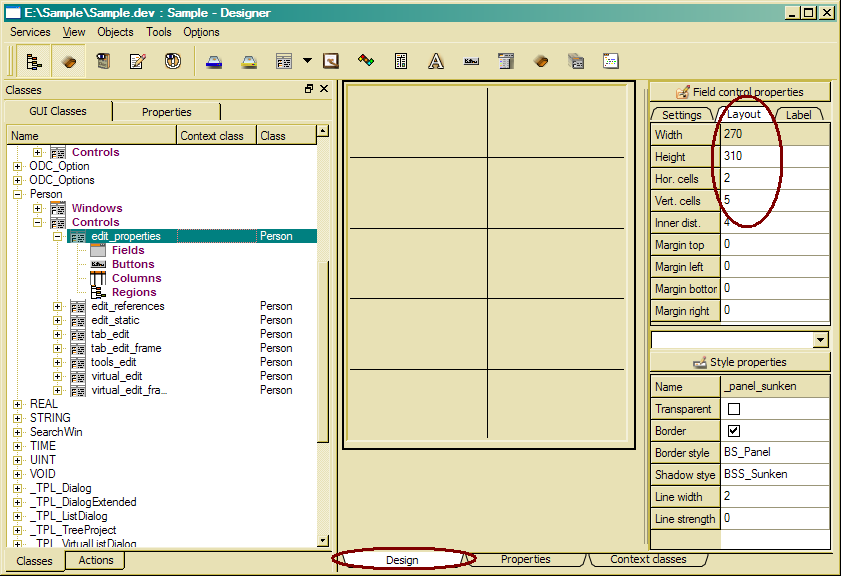
Task: Click the class tree hierarchy toolbar icon
Action: (x=33, y=62)
